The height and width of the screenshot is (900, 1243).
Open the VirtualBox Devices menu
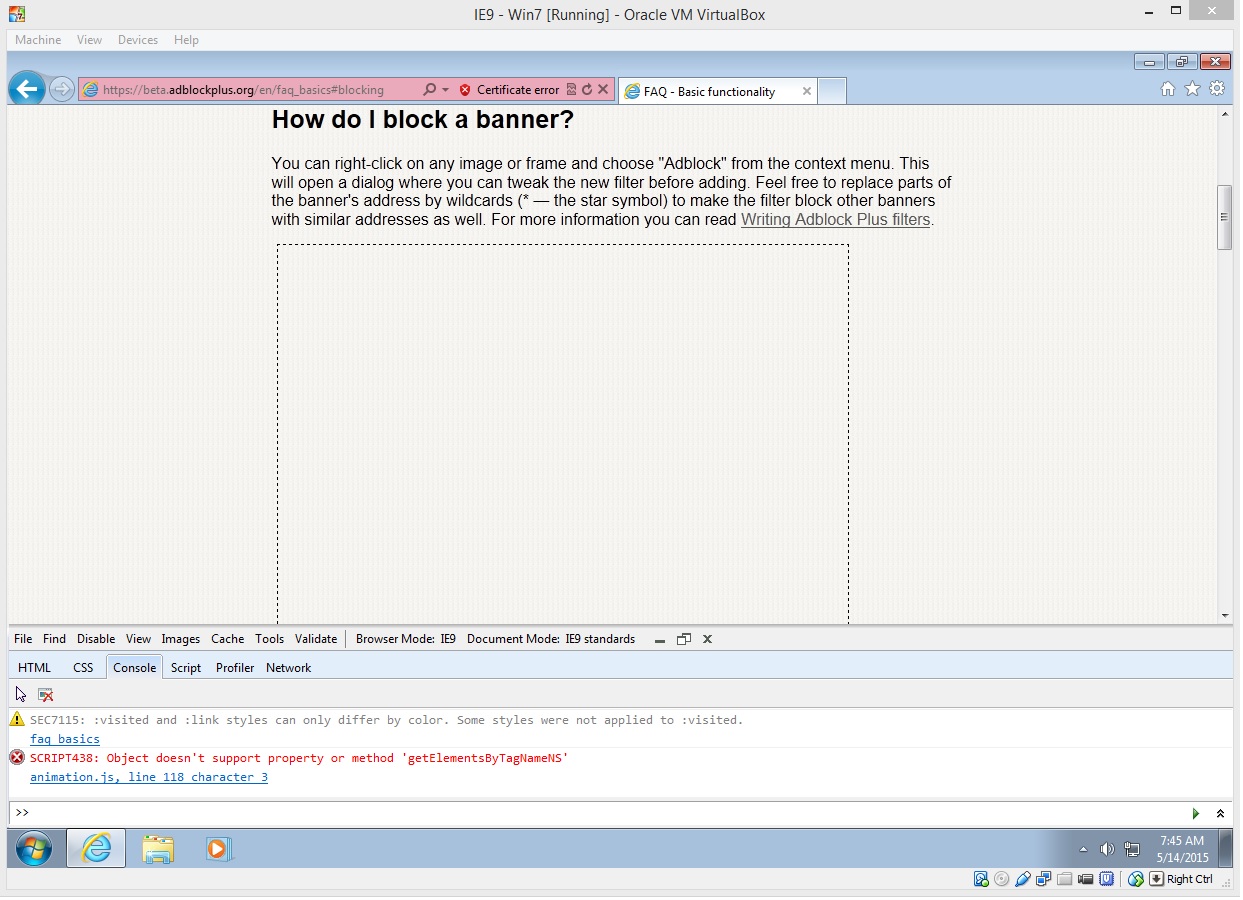point(138,40)
